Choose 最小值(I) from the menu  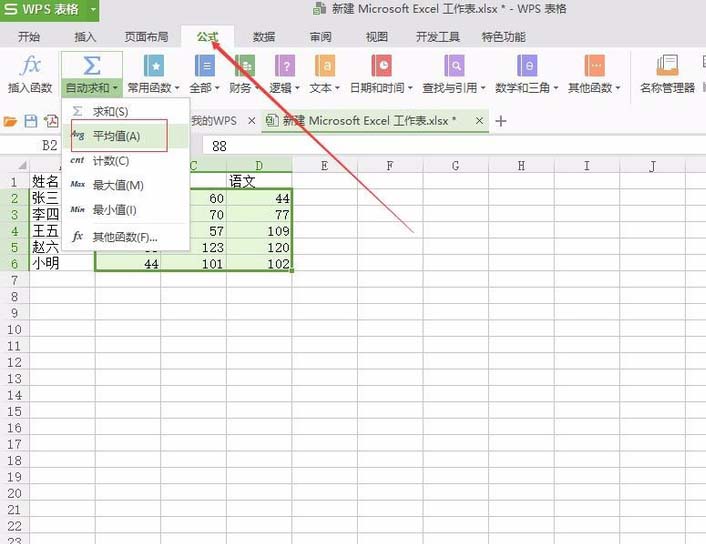click(x=125, y=210)
